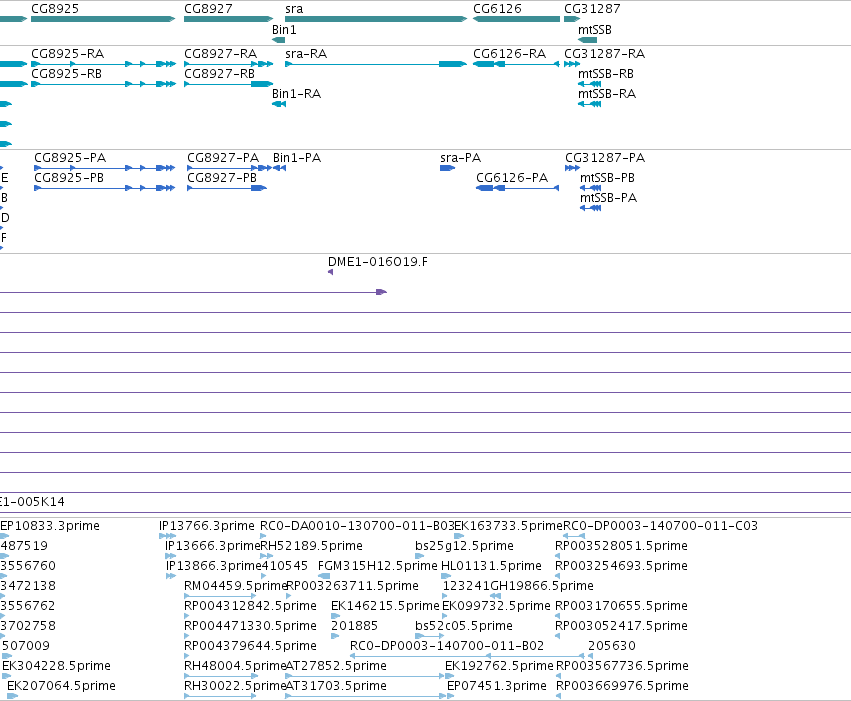Image resolution: width=851 pixels, height=701 pixels.
Task: Click RP003052417.5prime feature label
Action: [x=621, y=626]
